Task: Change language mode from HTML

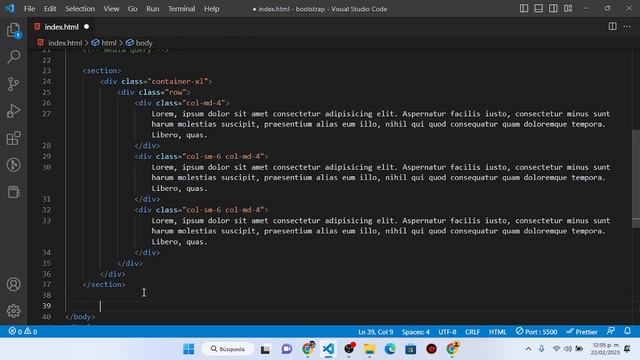Action: pyautogui.click(x=498, y=331)
